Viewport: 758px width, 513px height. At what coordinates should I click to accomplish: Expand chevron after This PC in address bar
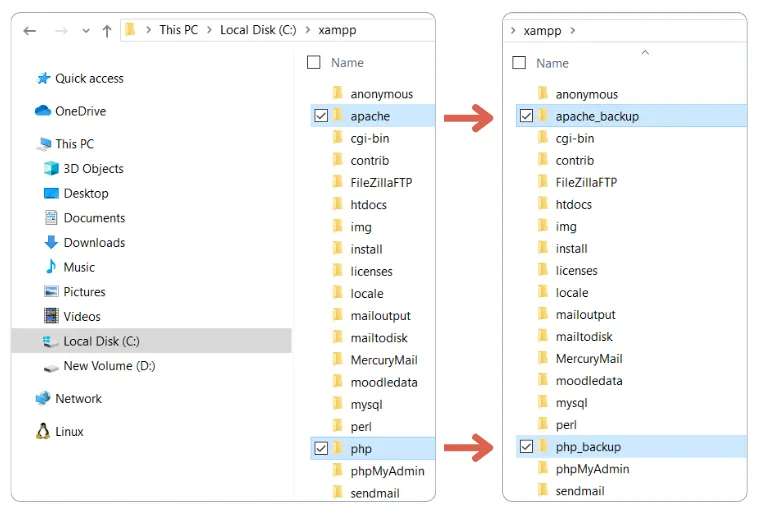pyautogui.click(x=209, y=30)
